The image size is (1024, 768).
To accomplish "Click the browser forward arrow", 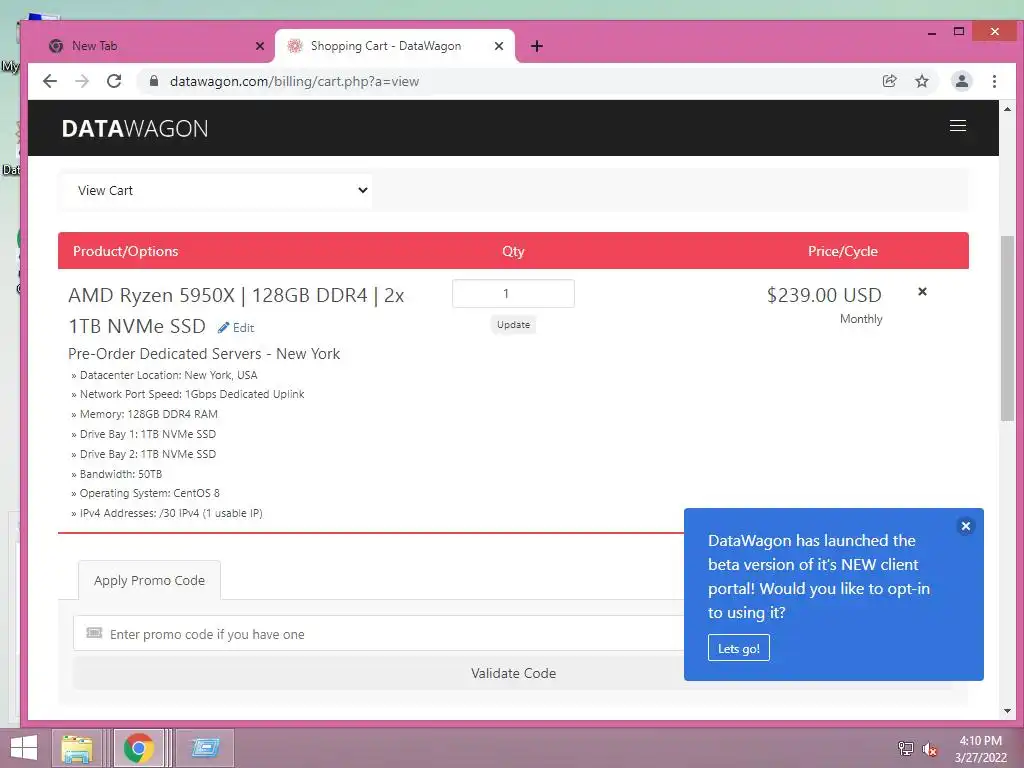I will point(82,81).
